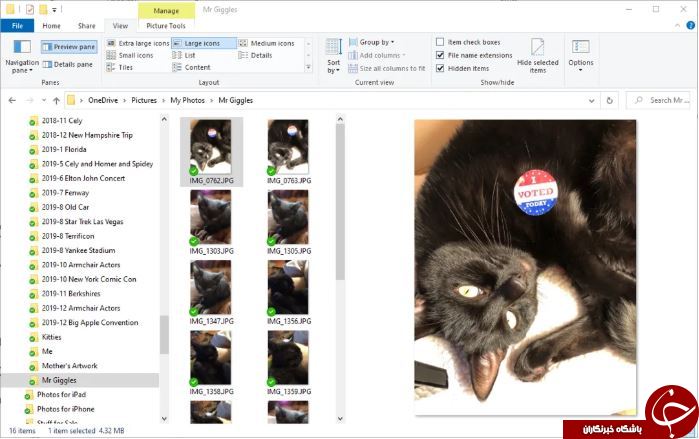This screenshot has width=699, height=439.
Task: Switch to Tiles layout
Action: [119, 67]
